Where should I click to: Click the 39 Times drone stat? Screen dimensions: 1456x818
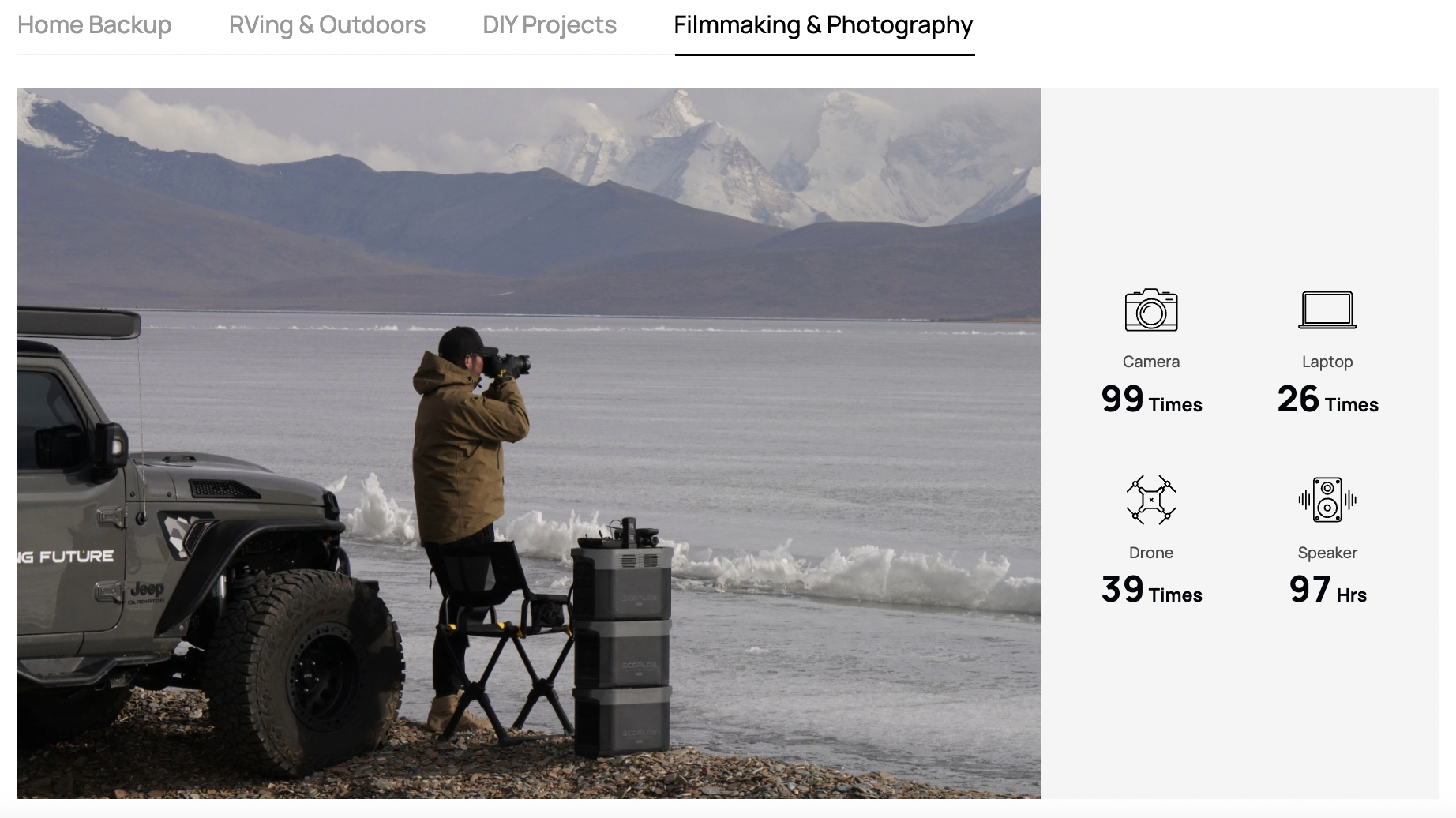pos(1151,590)
